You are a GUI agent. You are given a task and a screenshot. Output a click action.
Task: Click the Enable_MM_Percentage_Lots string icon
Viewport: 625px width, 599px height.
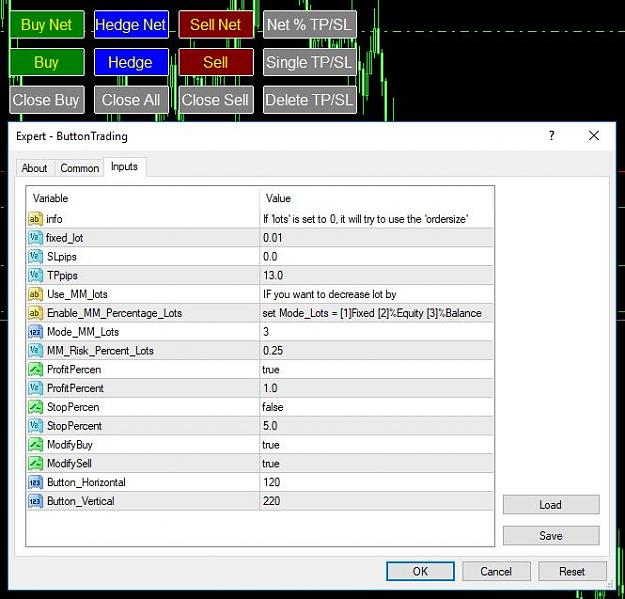[35, 313]
